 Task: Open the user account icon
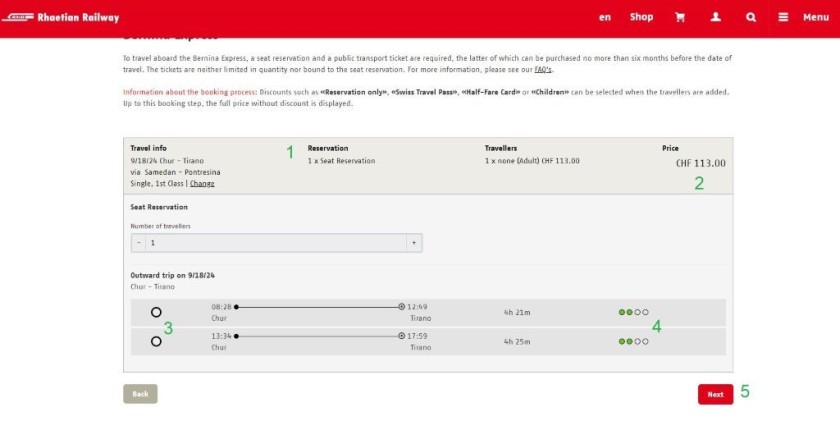point(715,17)
